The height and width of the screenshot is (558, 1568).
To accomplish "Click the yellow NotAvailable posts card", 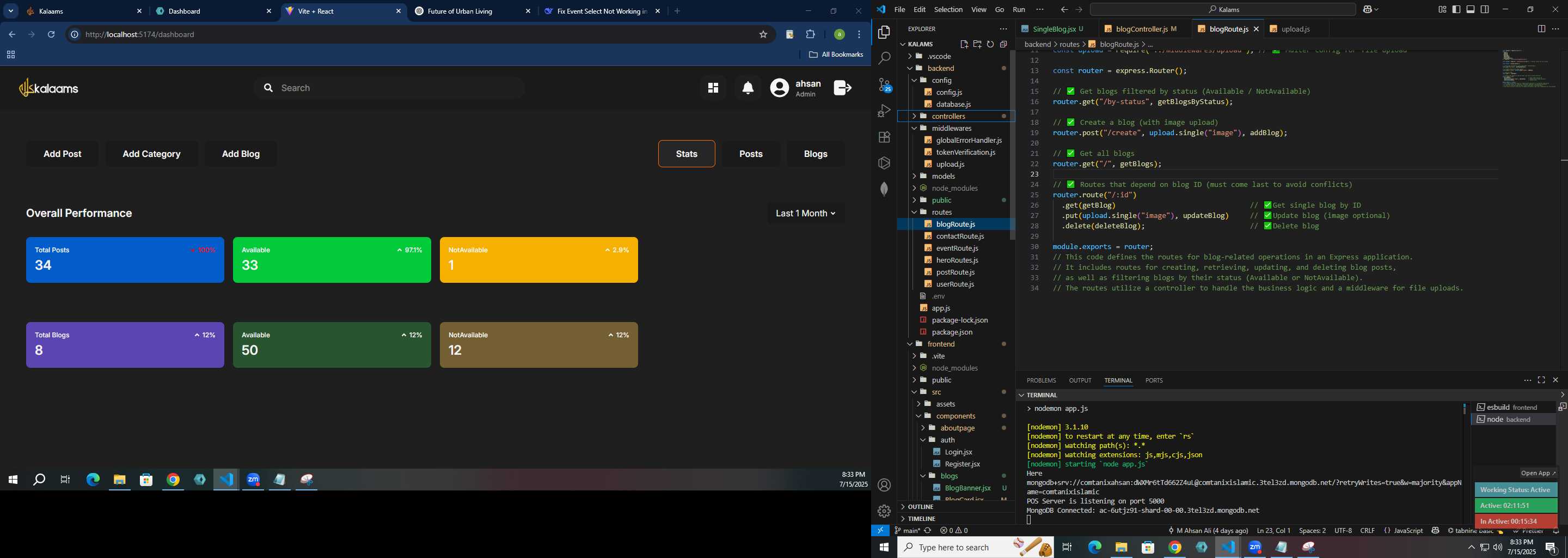I will pyautogui.click(x=538, y=260).
